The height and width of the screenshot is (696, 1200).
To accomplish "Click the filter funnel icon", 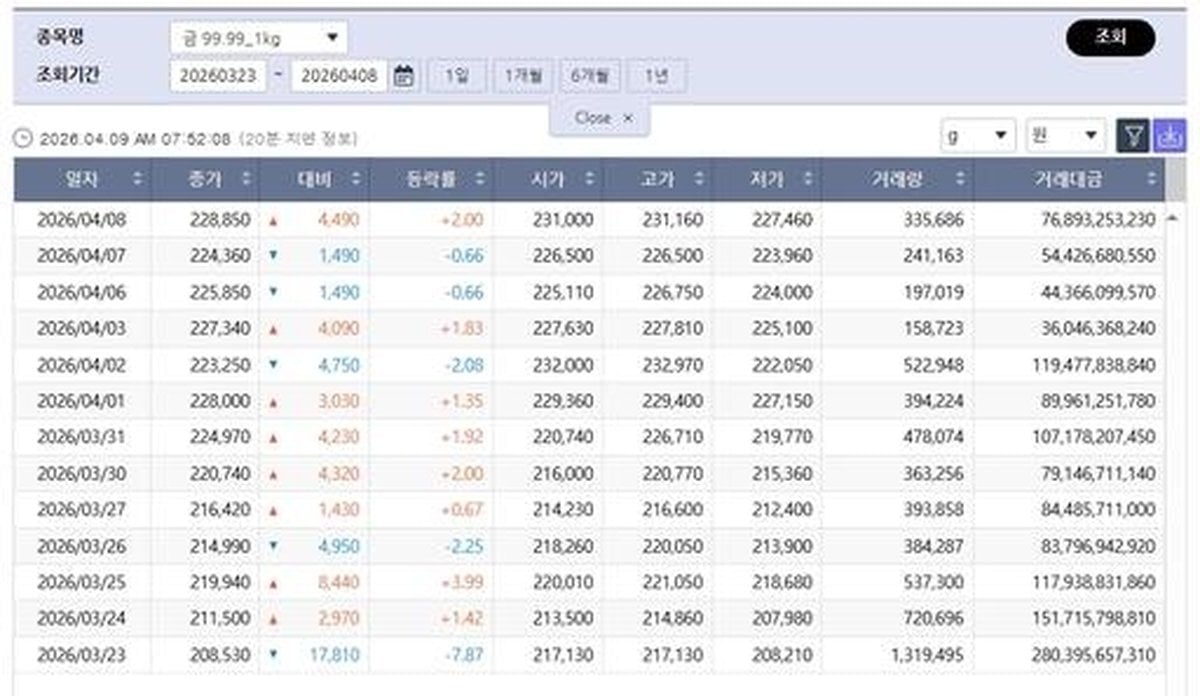I will click(1132, 136).
